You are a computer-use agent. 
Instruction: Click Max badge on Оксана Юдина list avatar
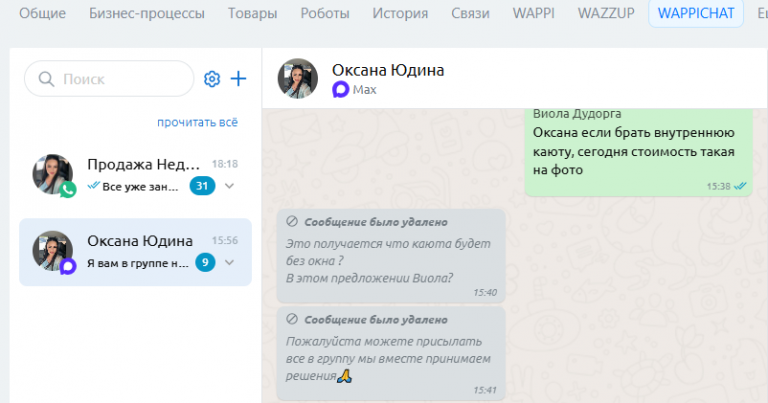tap(68, 266)
